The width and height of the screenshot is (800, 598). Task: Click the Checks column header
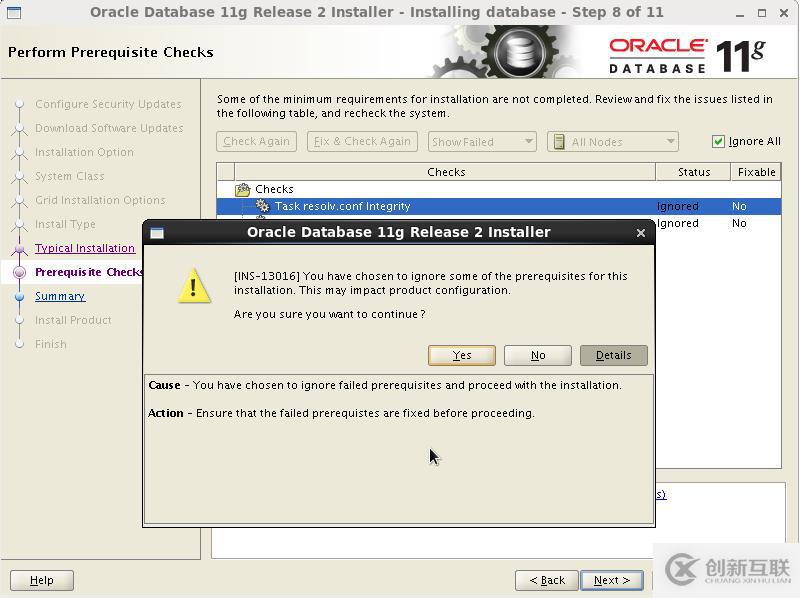[445, 172]
